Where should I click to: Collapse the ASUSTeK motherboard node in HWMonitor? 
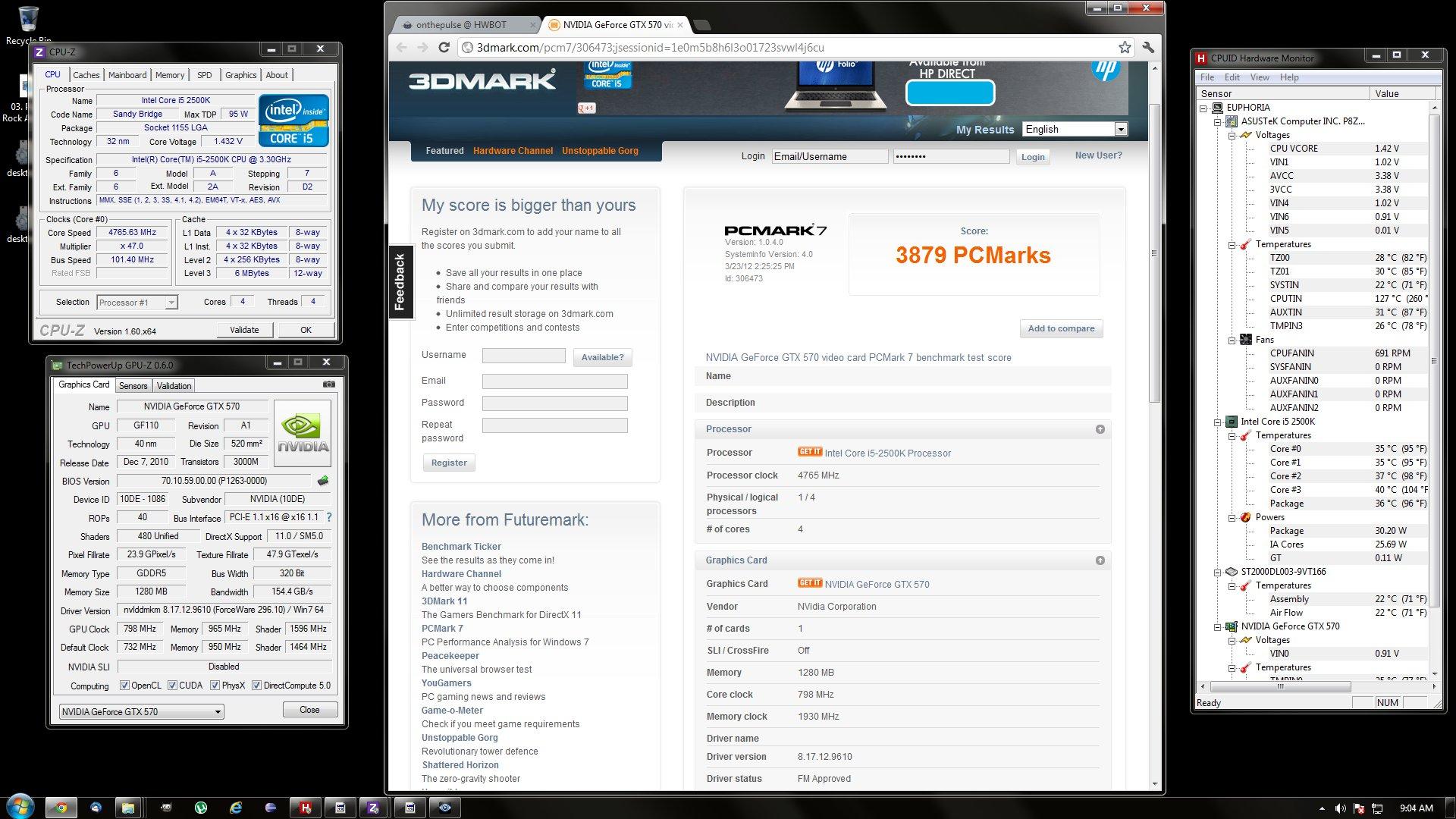pos(1218,121)
